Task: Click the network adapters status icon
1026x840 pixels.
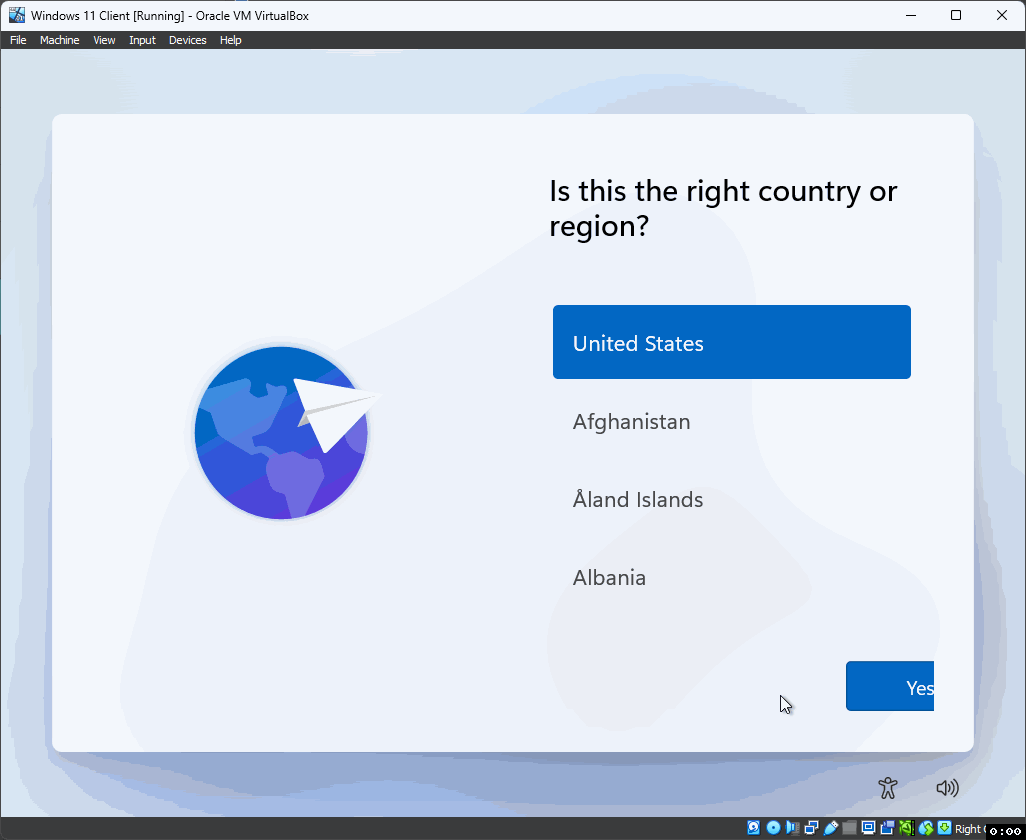Action: click(x=810, y=828)
